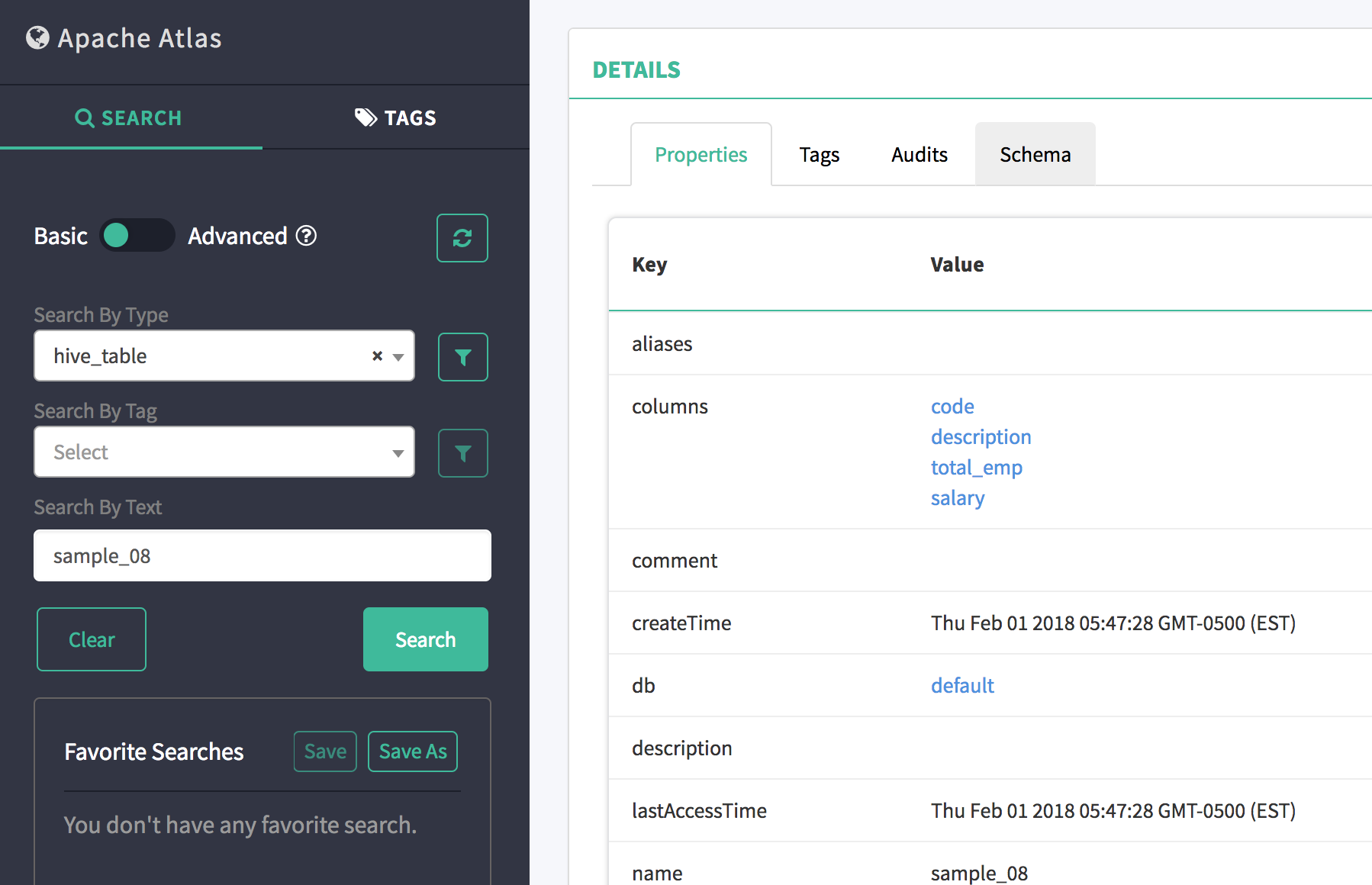This screenshot has height=885, width=1372.
Task: Click the Apache Atlas title text
Action: point(140,38)
